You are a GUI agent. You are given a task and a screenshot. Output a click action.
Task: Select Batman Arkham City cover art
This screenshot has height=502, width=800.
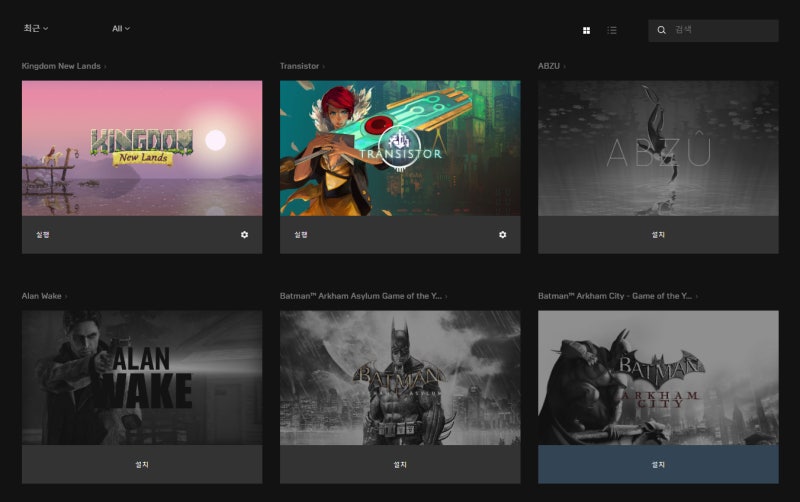coord(658,378)
